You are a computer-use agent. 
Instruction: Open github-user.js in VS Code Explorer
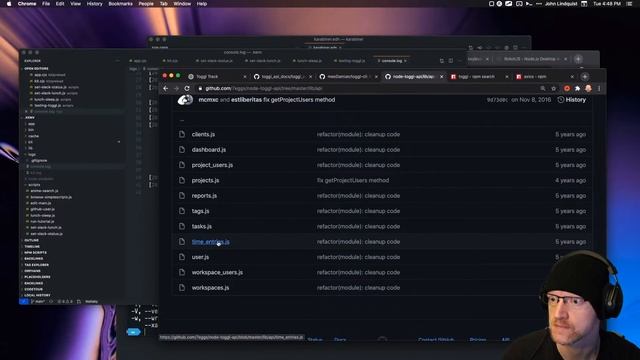(43, 209)
